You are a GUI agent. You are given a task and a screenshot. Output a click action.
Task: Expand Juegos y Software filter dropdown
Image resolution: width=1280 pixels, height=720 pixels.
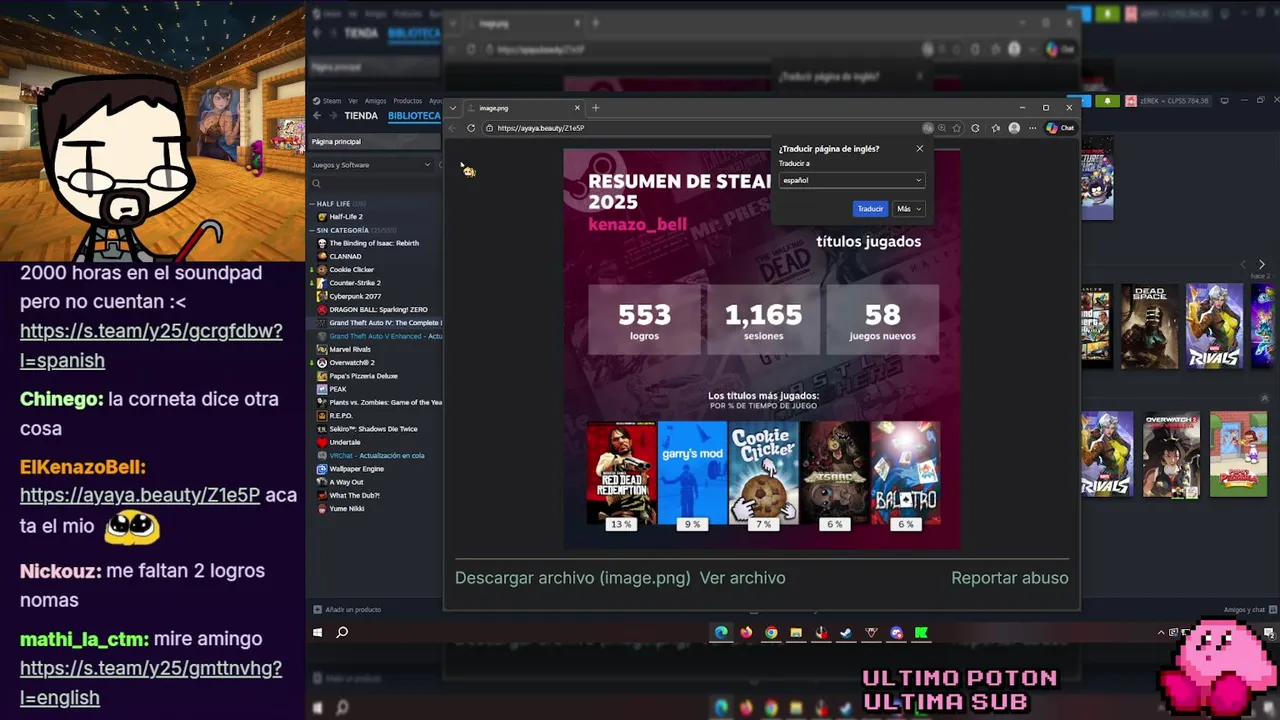(x=371, y=165)
